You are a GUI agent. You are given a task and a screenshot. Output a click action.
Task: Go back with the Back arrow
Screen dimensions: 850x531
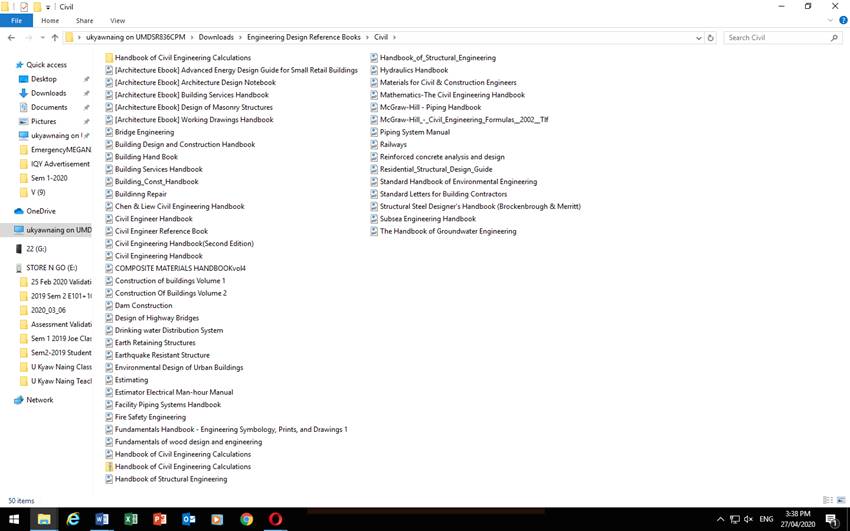click(11, 37)
